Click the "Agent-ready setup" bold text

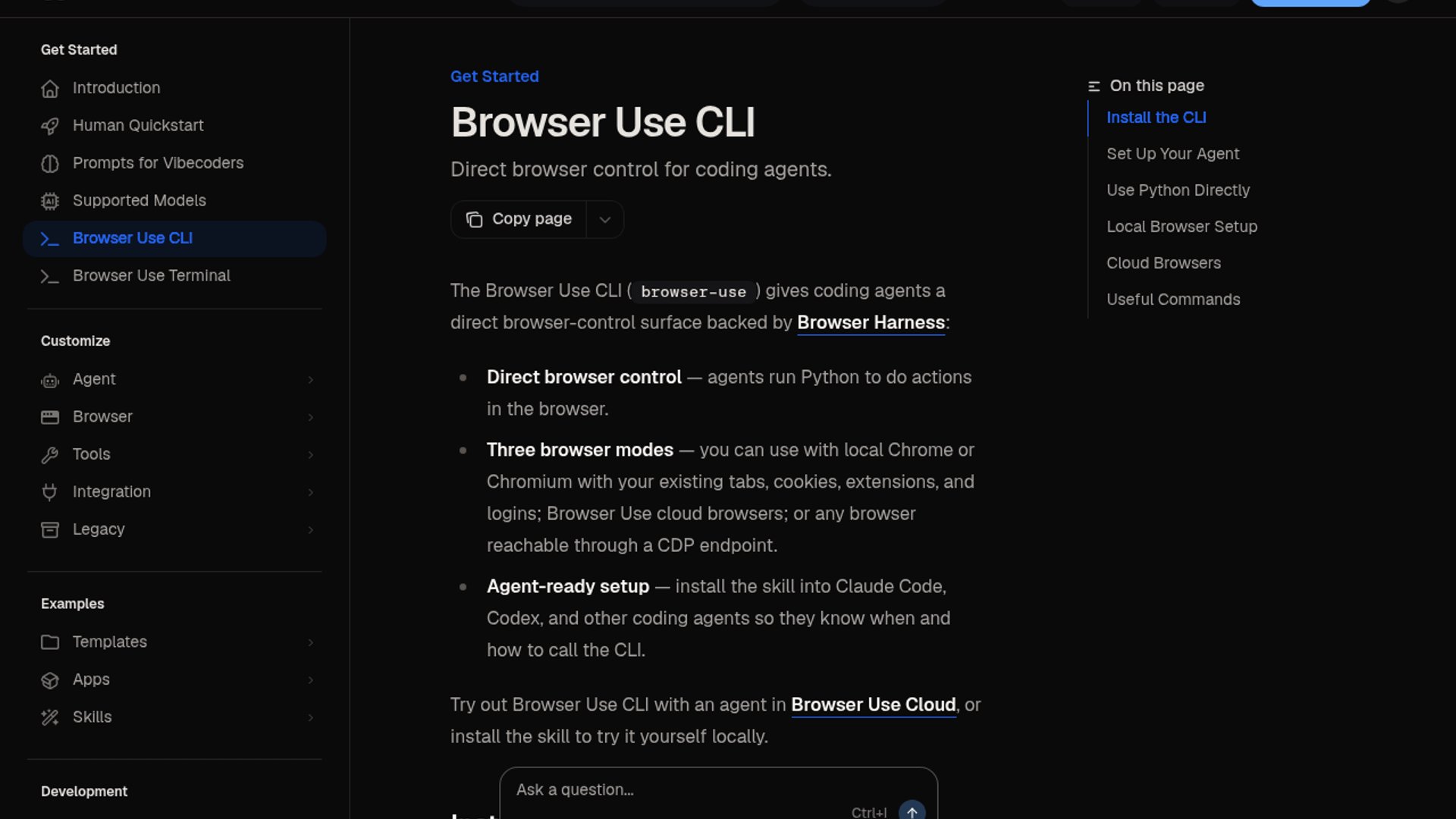568,586
